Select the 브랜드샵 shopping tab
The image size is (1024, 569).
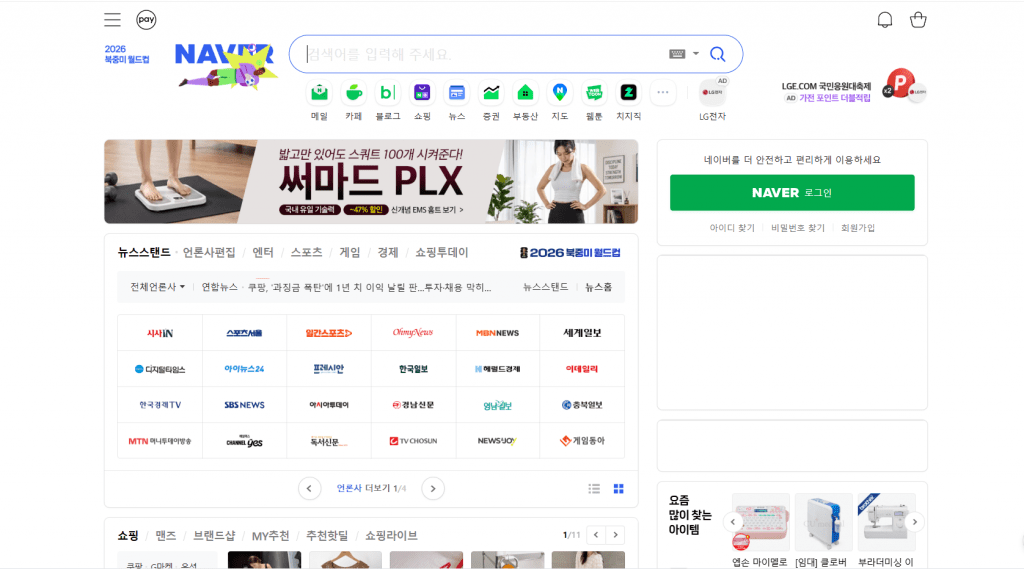click(214, 536)
